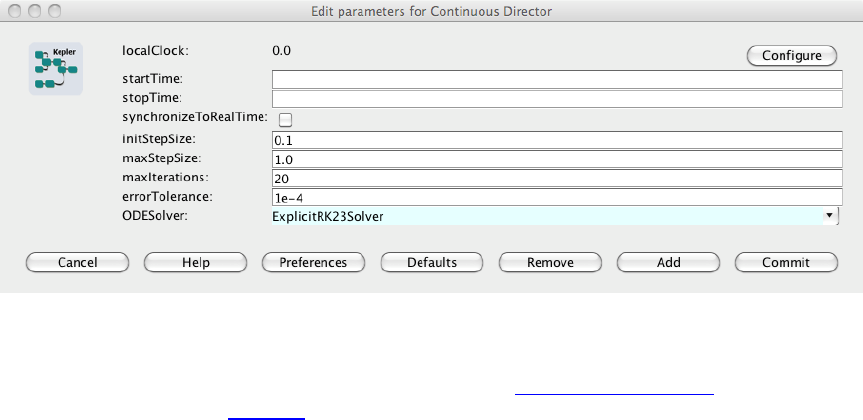Click the Preferences button
The height and width of the screenshot is (420, 863).
click(313, 262)
